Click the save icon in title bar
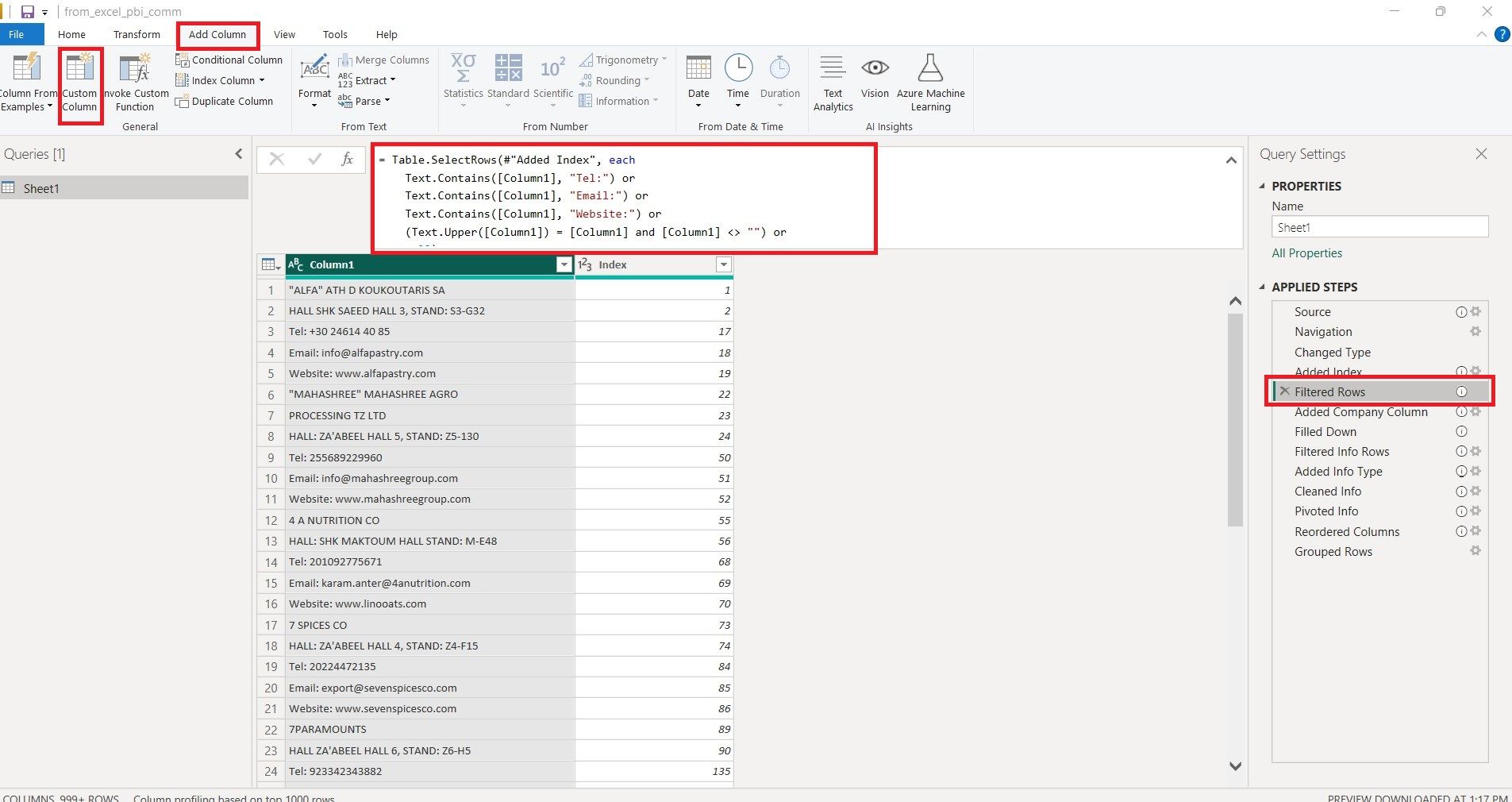This screenshot has width=1512, height=802. pyautogui.click(x=27, y=12)
